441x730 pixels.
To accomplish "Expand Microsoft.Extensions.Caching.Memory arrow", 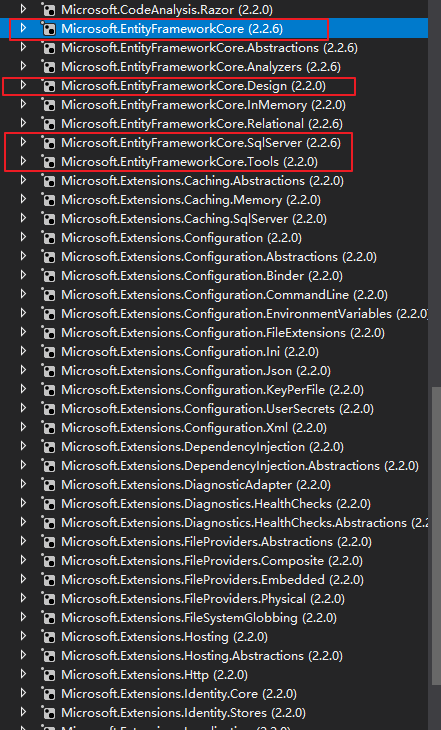I will [23, 199].
